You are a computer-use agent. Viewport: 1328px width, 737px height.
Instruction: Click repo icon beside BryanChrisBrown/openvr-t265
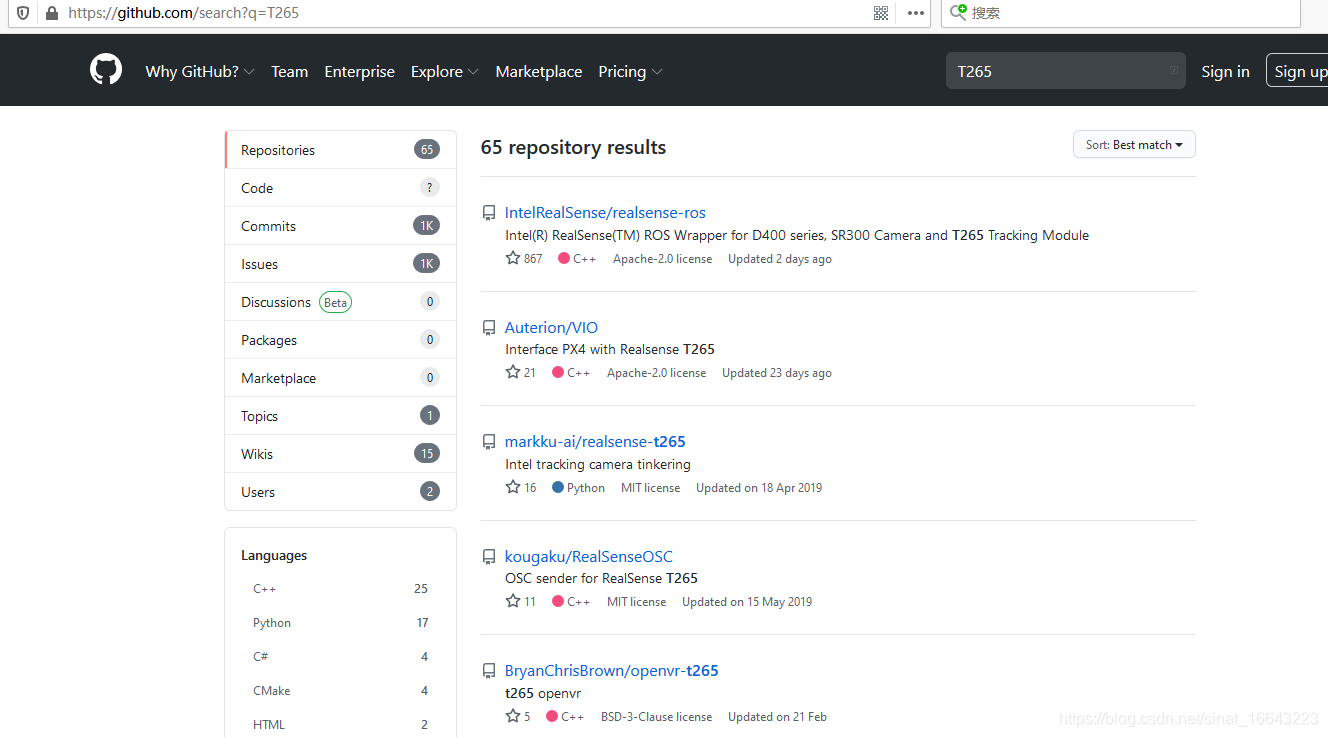(489, 671)
